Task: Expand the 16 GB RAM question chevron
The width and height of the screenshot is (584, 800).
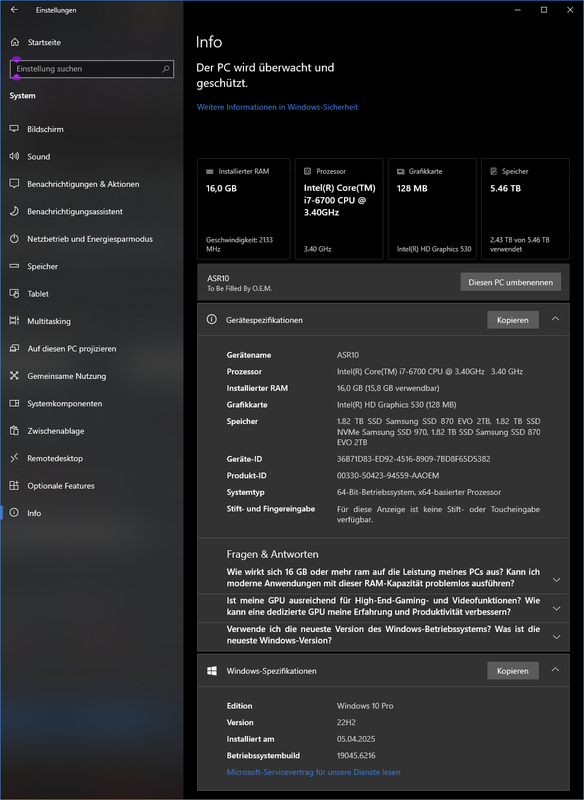Action: pyautogui.click(x=556, y=580)
